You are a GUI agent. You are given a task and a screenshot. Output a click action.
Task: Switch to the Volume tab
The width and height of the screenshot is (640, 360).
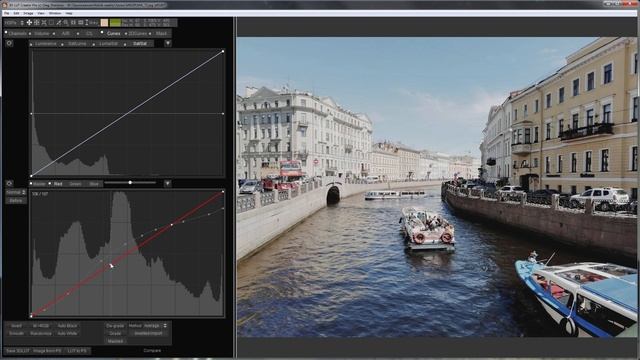[41, 33]
